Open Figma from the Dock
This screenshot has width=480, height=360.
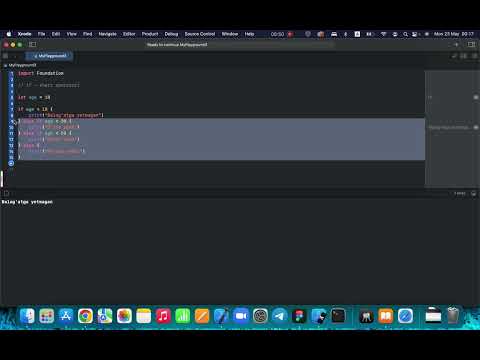click(299, 316)
